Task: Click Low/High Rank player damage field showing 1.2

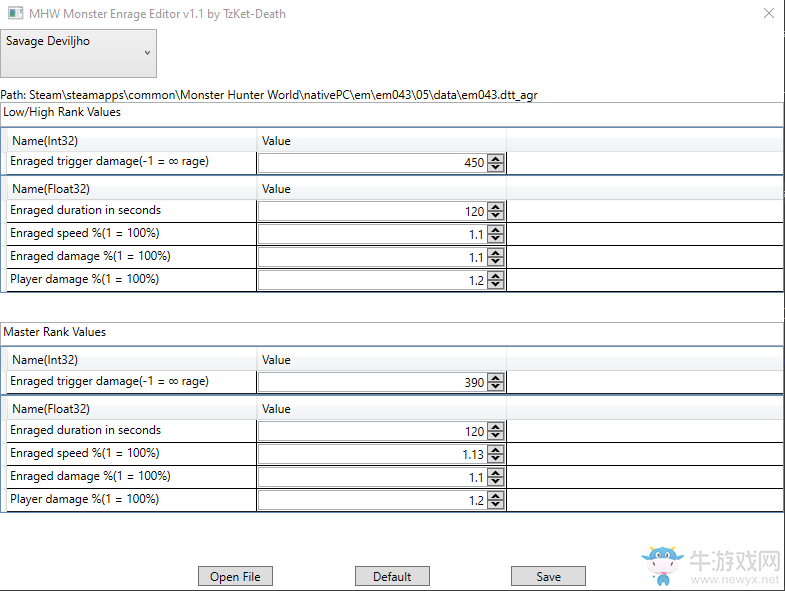Action: 372,280
